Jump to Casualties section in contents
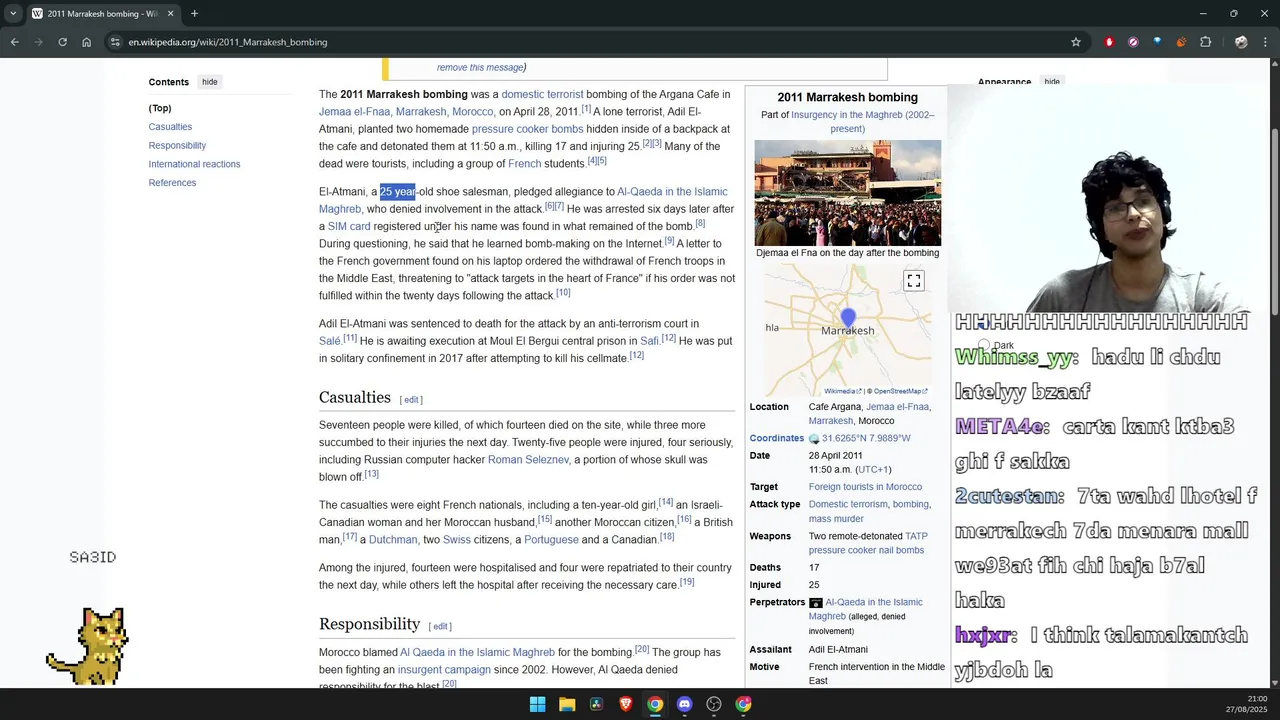 tap(170, 127)
